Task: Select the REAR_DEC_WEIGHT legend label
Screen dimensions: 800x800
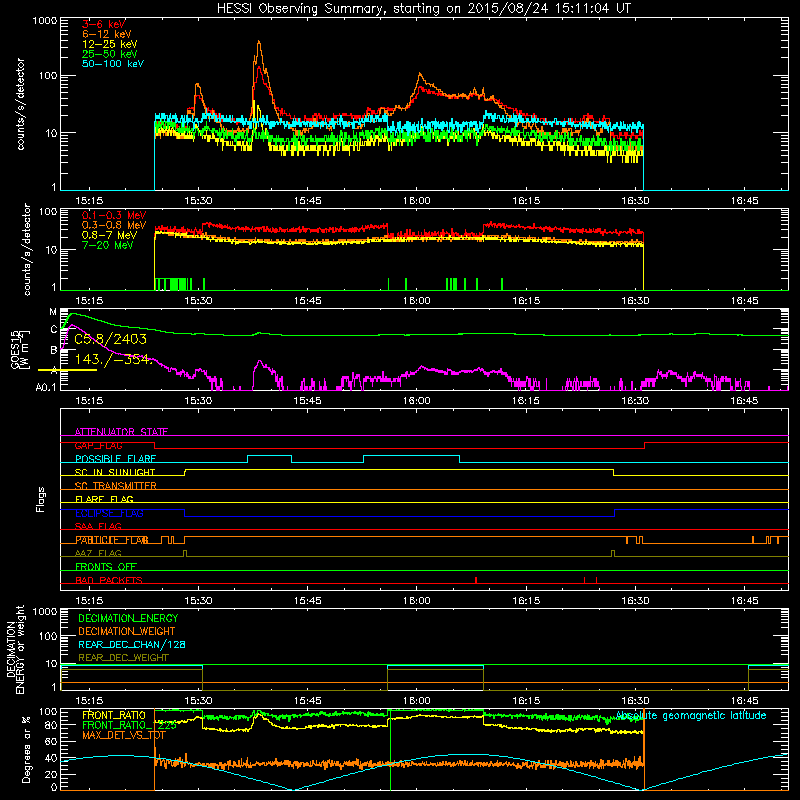Action: [123, 658]
